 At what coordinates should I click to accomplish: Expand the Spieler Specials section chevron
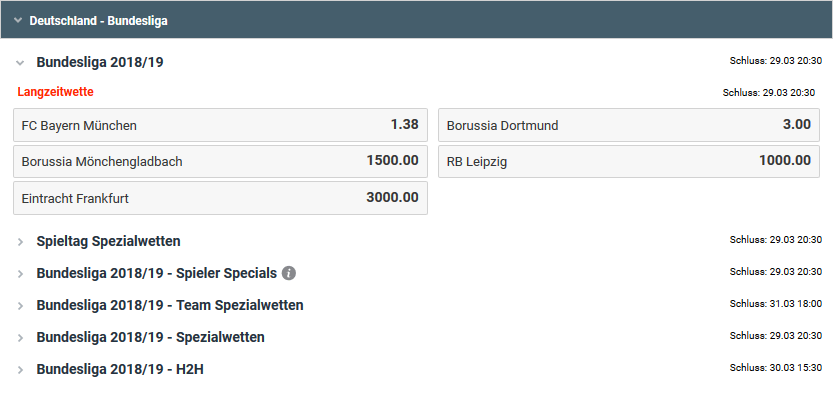20,274
